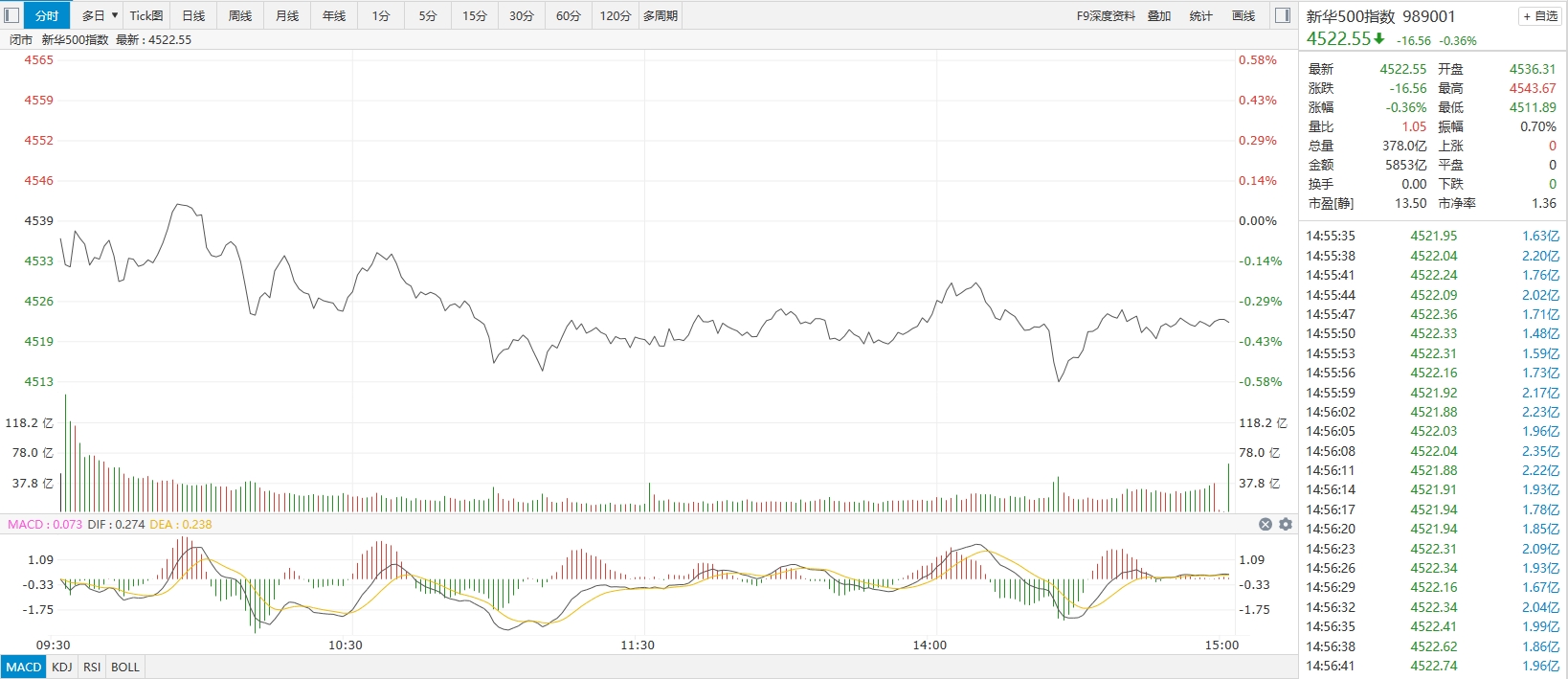This screenshot has height=679, width=1568.
Task: Click the 金额 value 5853亿
Action: (1406, 165)
